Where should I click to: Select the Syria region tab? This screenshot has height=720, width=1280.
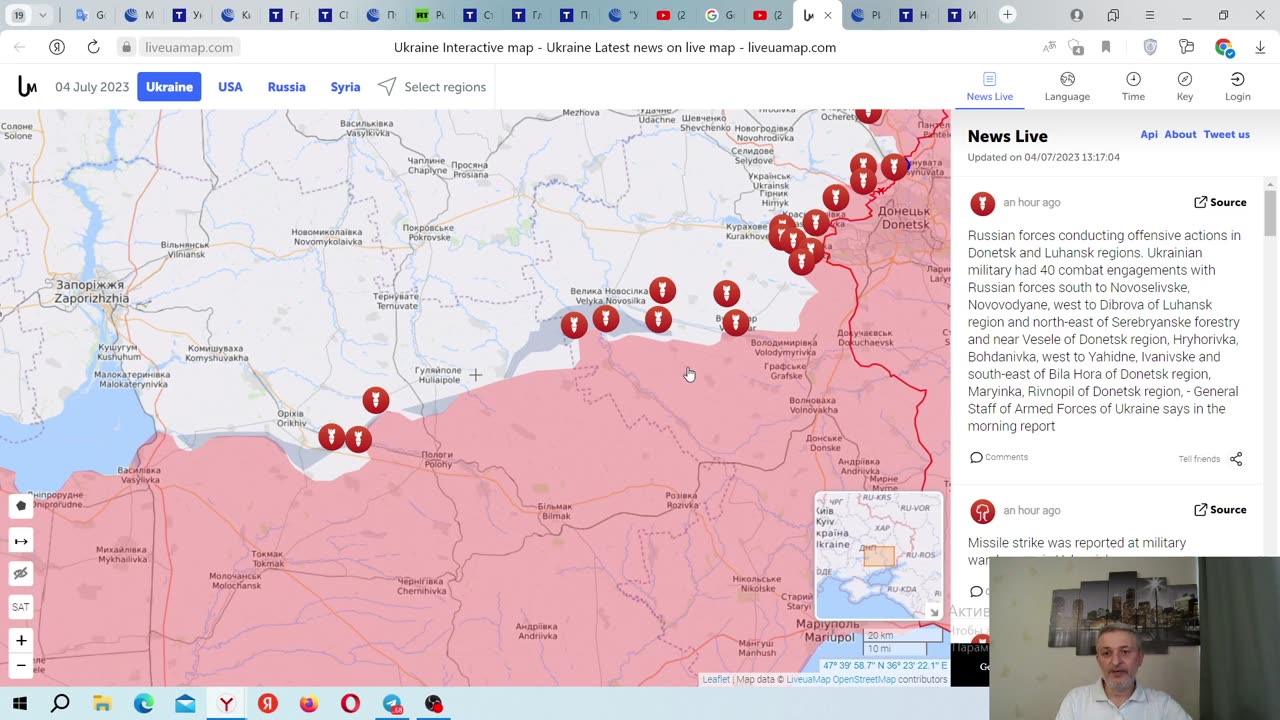pos(345,87)
